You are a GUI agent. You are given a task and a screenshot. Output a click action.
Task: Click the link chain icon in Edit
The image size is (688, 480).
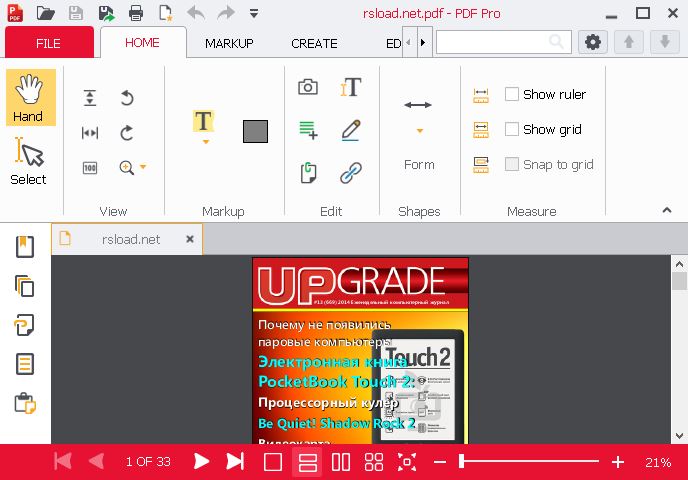click(x=350, y=173)
